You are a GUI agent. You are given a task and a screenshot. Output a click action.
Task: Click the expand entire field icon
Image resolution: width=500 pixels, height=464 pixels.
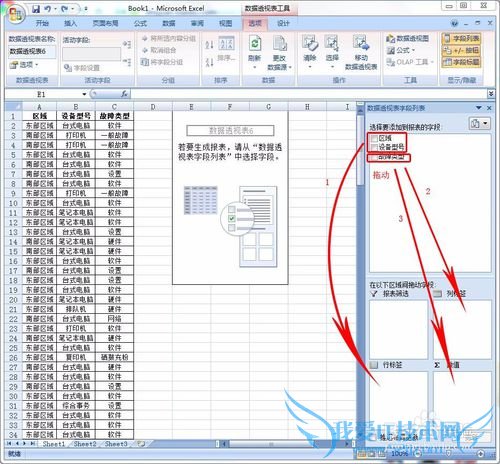(127, 44)
